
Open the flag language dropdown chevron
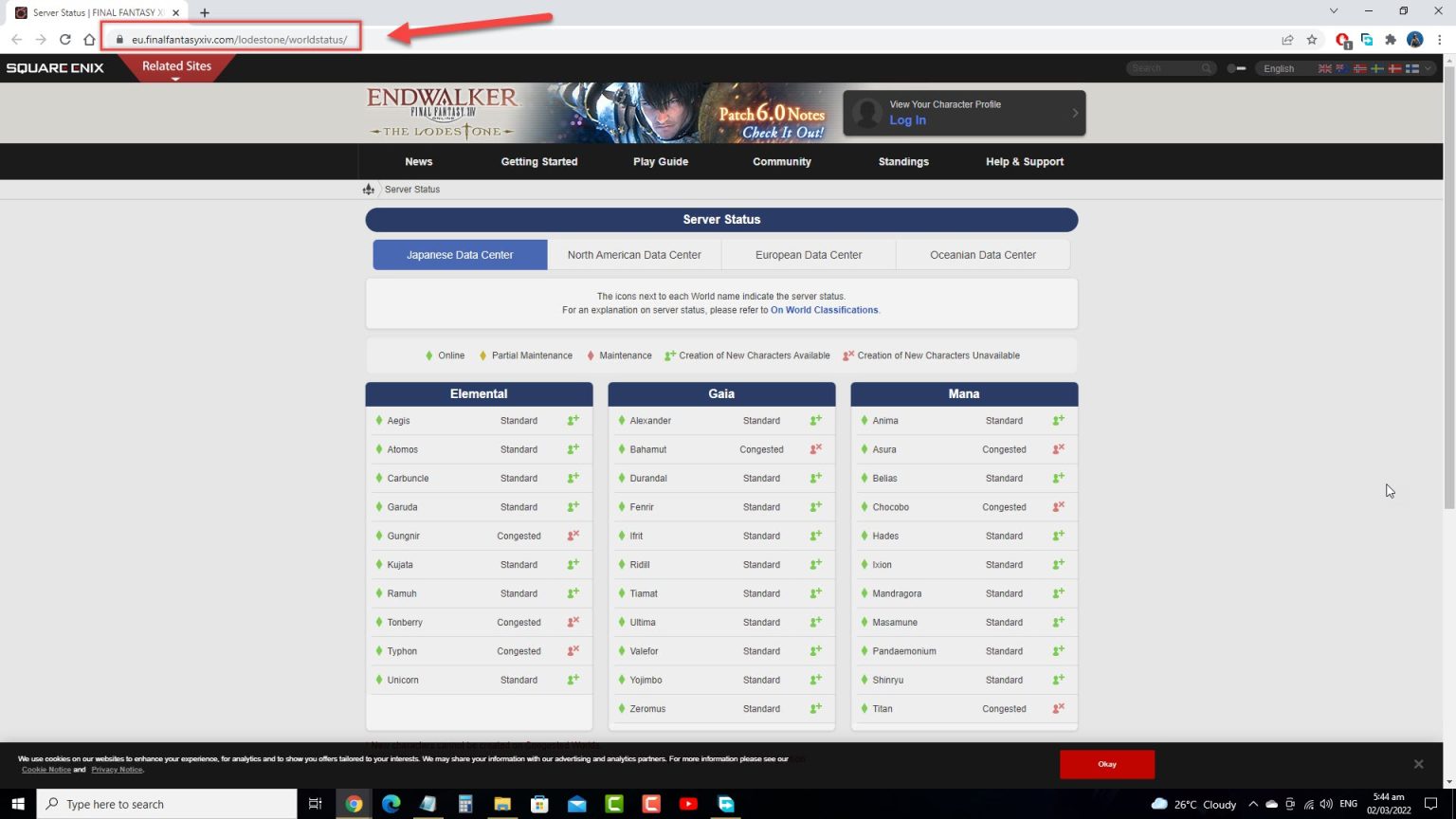tap(1428, 68)
